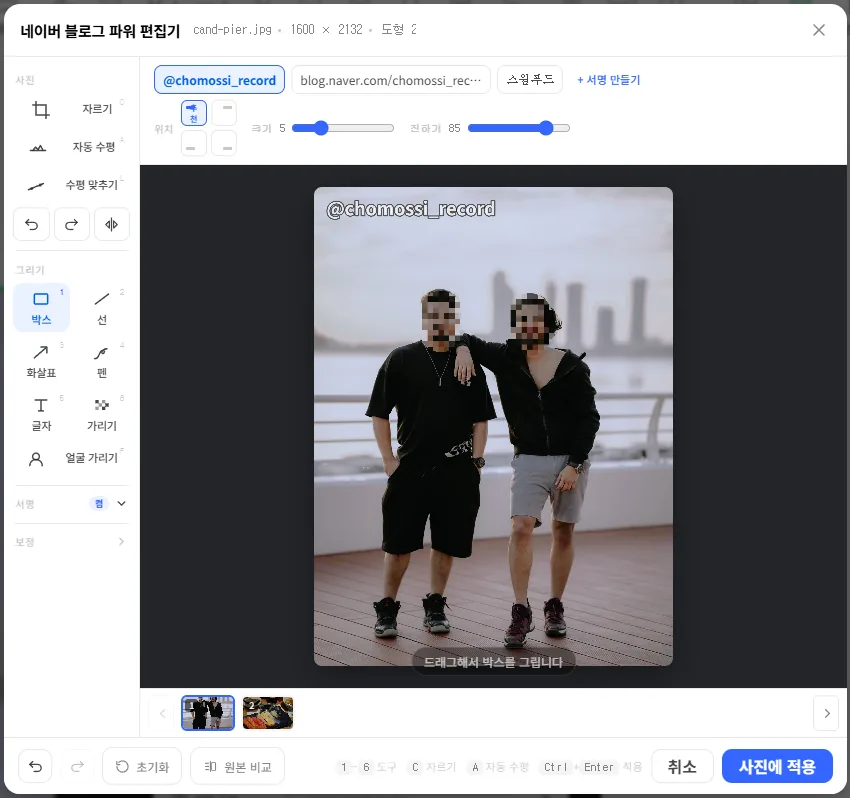Click the cand-pier.jpg file name
850x798 pixels.
tap(233, 30)
